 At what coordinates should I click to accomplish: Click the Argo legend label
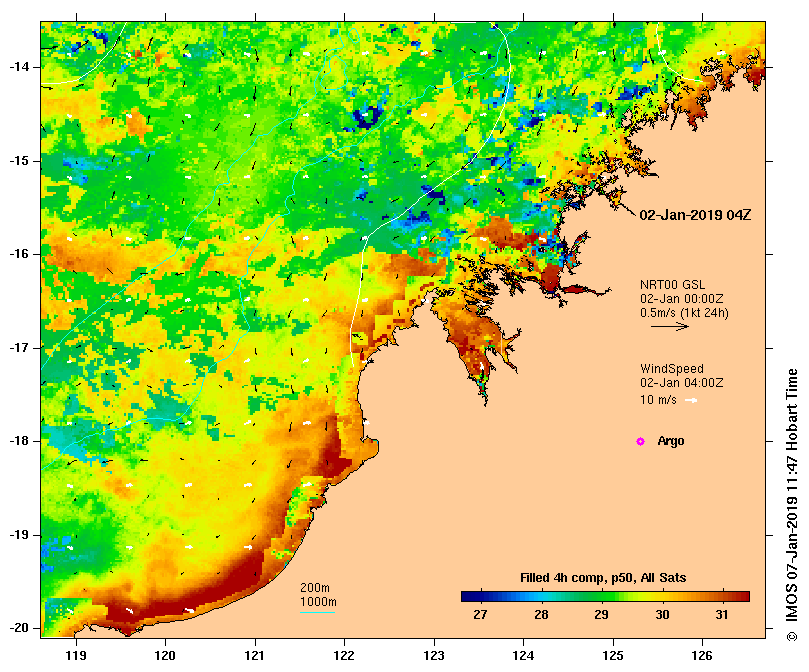pyautogui.click(x=671, y=441)
